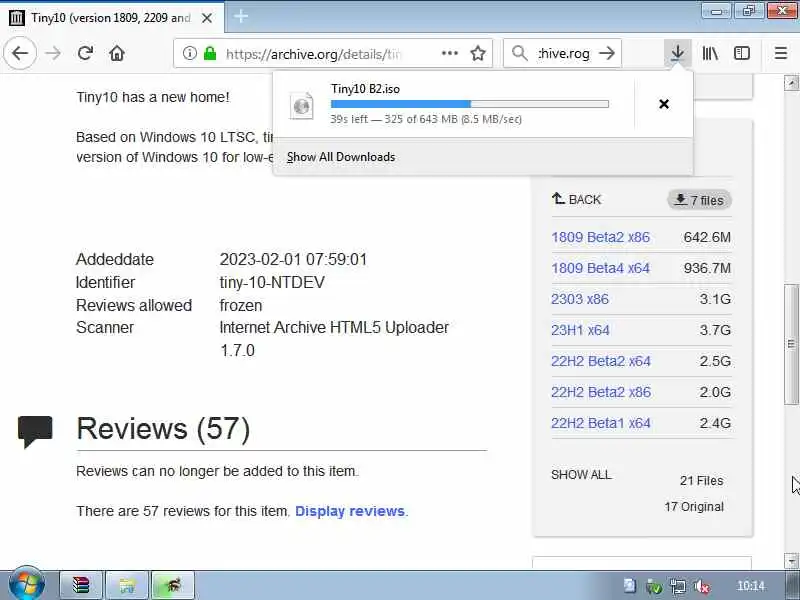
Task: Click the document tray icon
Action: click(630, 586)
